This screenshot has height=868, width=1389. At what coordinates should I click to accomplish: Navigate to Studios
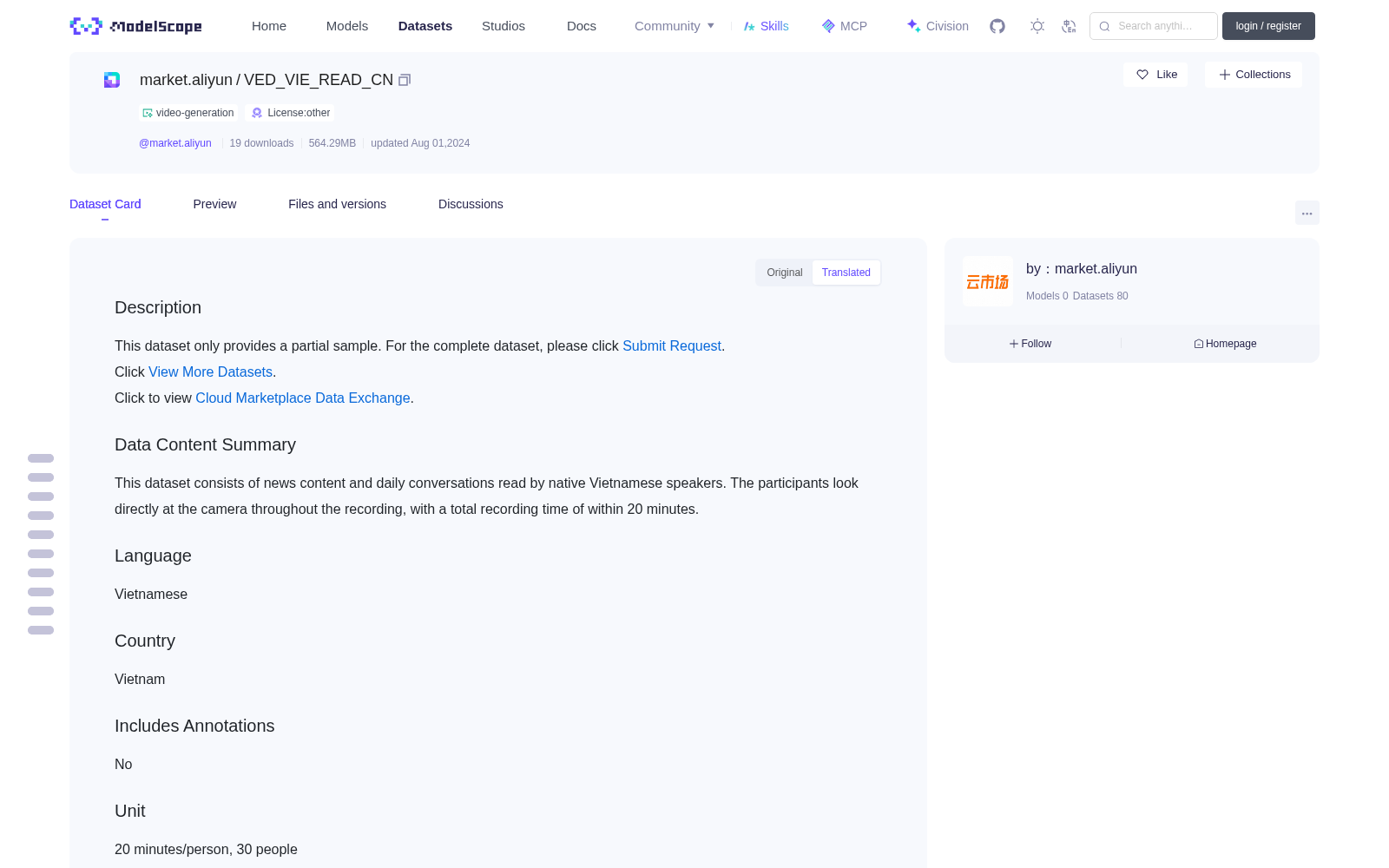pos(504,26)
